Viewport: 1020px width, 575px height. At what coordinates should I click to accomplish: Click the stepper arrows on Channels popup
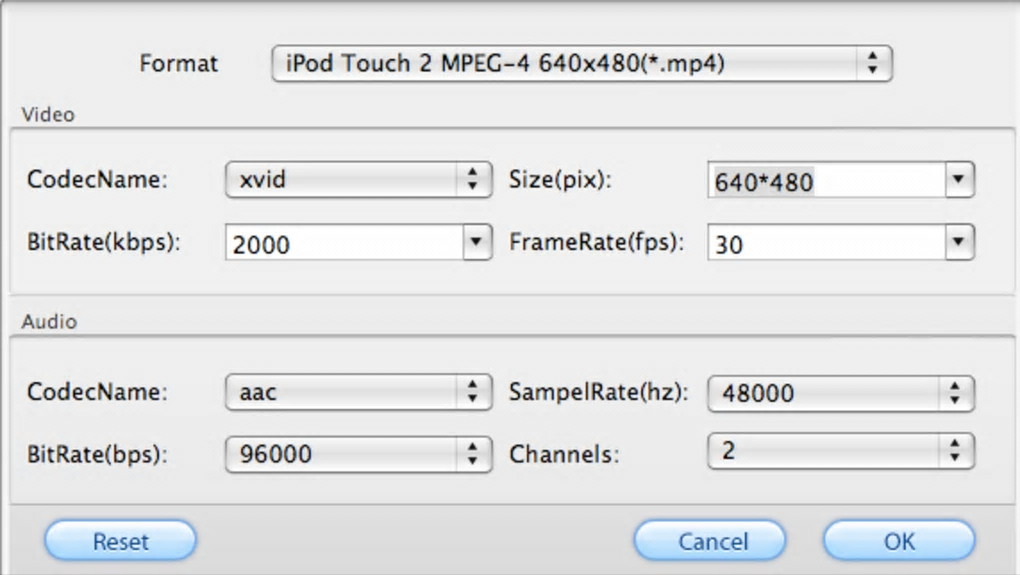[956, 450]
